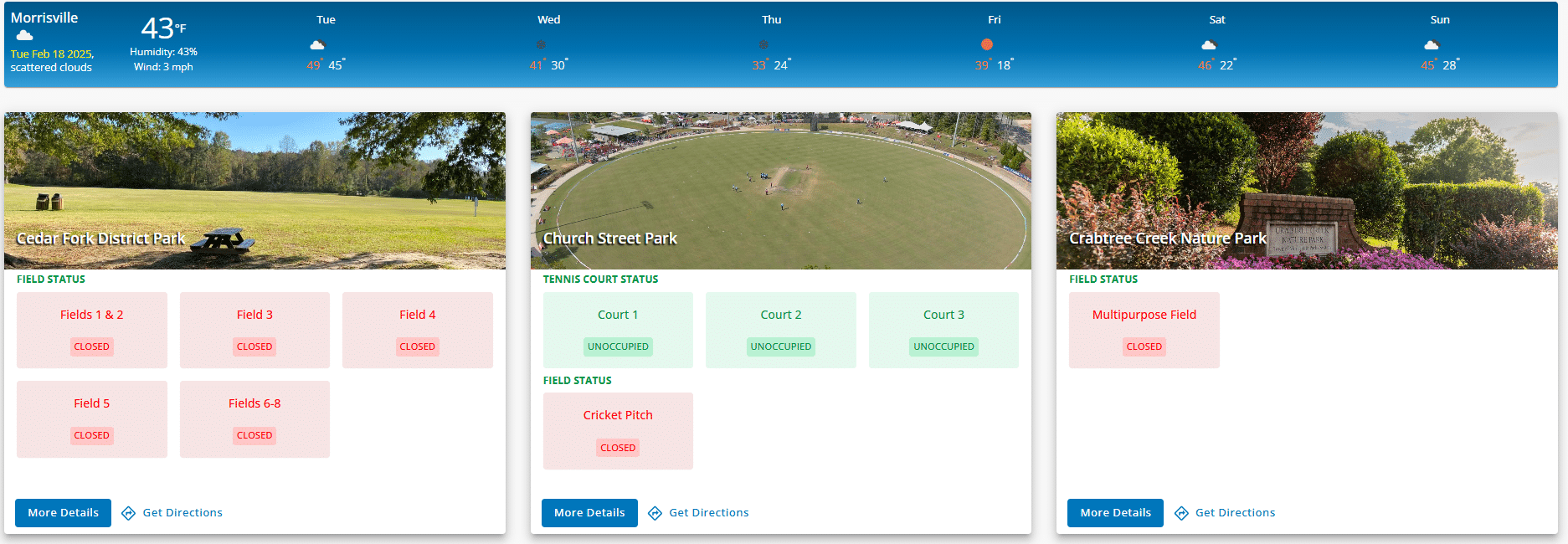Screen dimensions: 1568x544
Task: Open More Details for Cedar Fork District Park
Action: pyautogui.click(x=63, y=513)
